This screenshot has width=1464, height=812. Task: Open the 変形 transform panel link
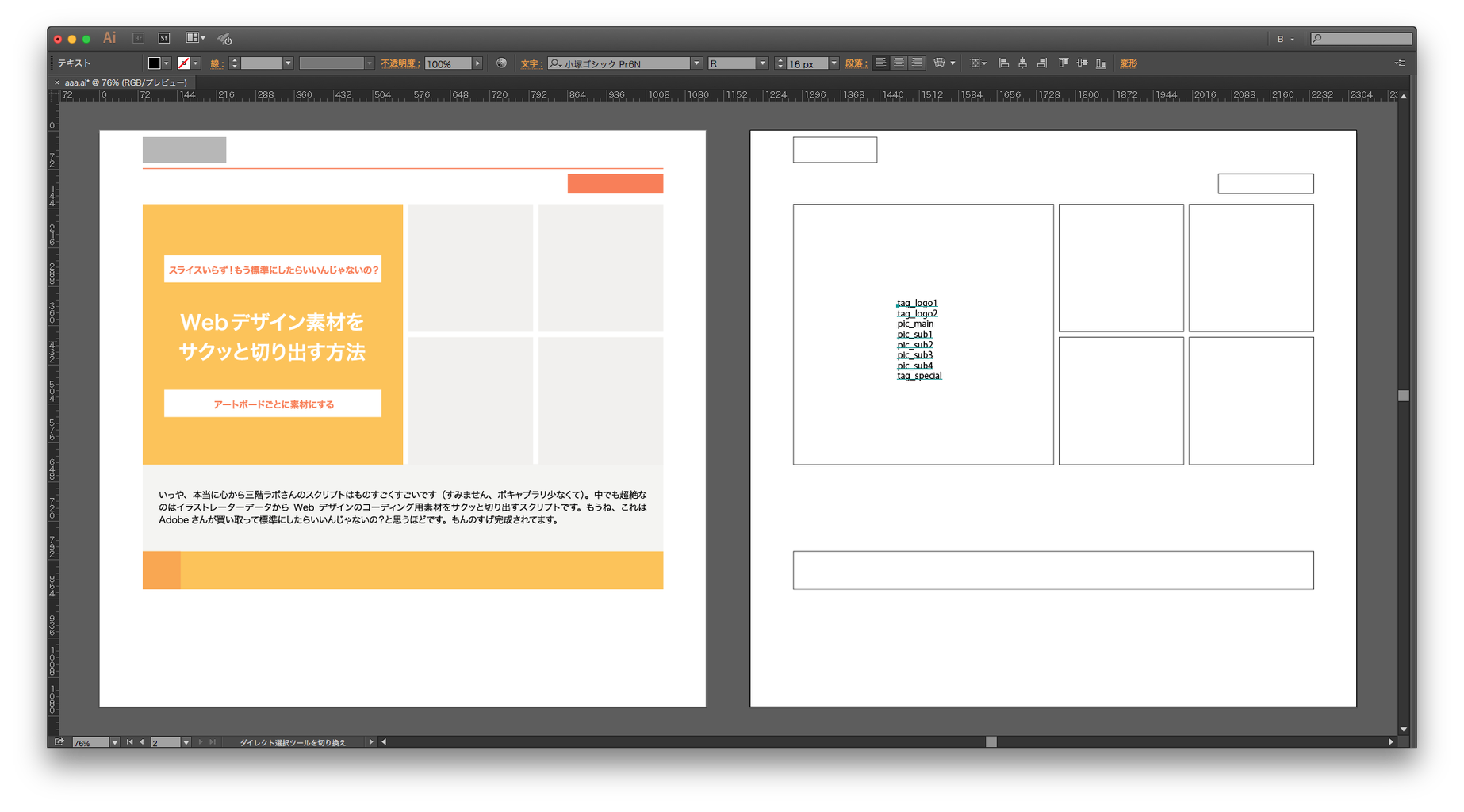(1128, 63)
